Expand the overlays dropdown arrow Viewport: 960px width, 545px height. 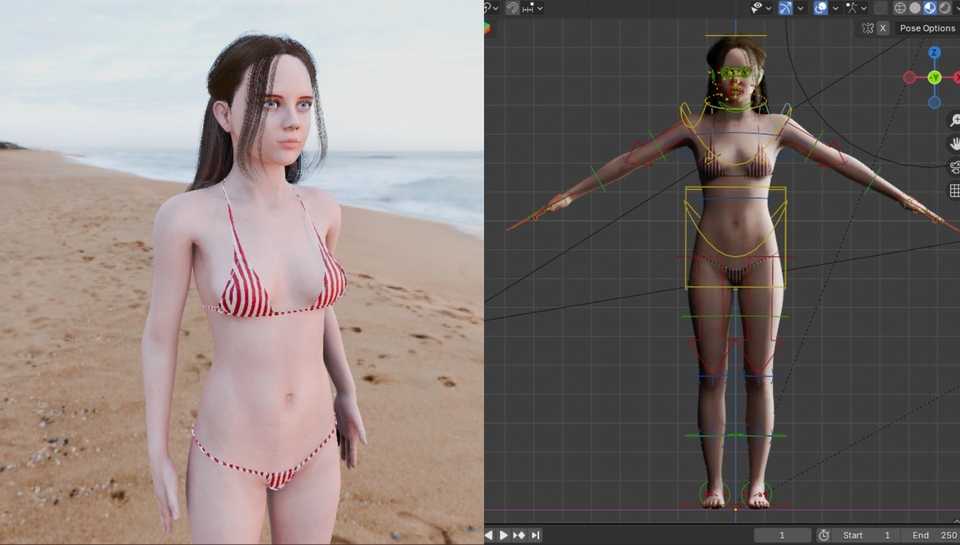(x=835, y=8)
